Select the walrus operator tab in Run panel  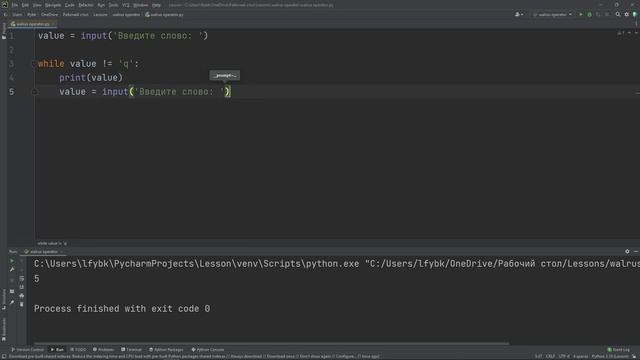tap(43, 252)
